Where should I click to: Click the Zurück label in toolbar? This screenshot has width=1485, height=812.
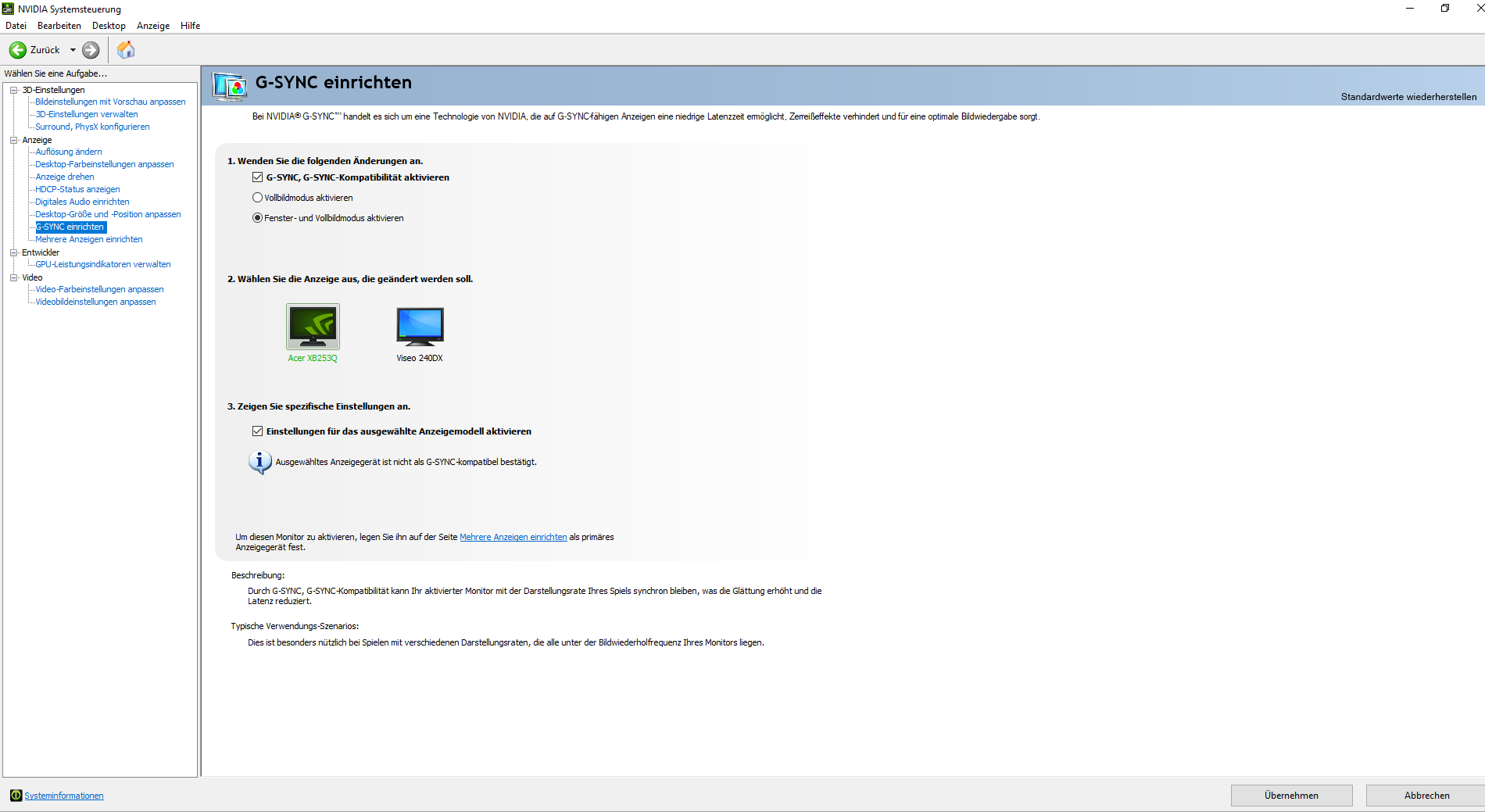click(x=45, y=50)
